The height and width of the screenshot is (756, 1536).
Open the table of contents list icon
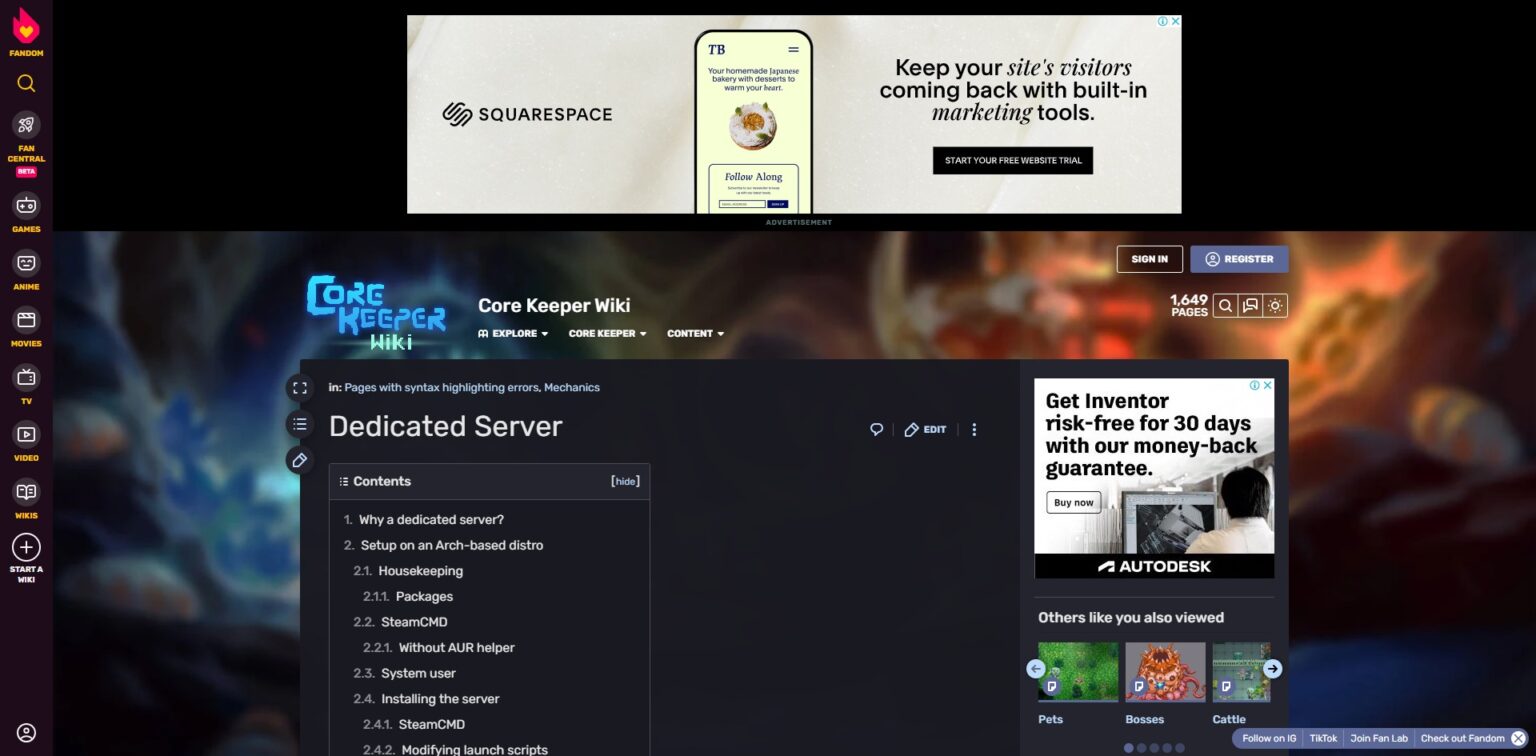299,424
